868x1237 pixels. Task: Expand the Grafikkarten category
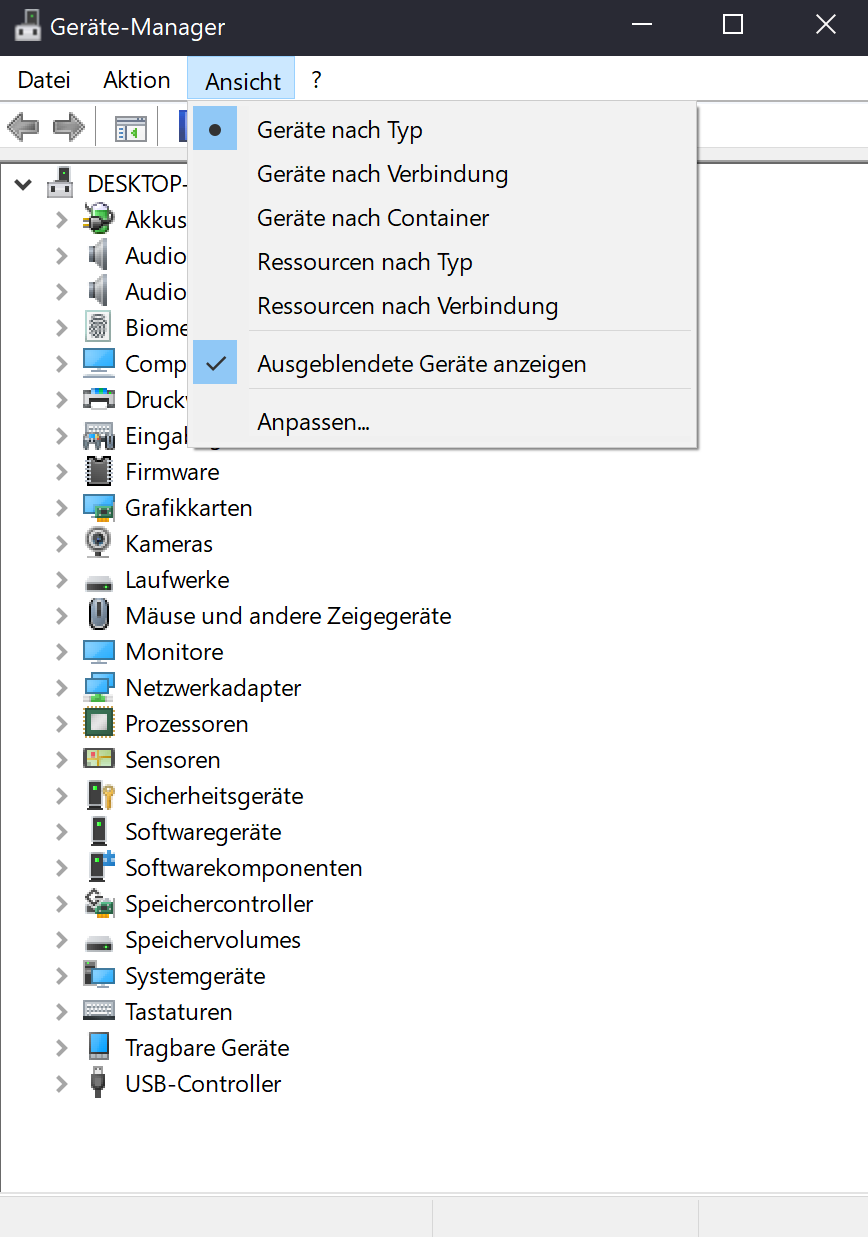62,508
